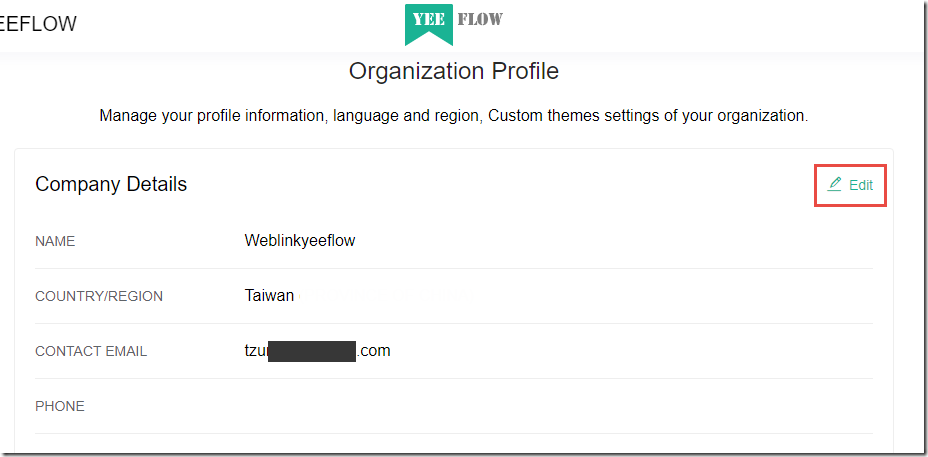Click the PHONE field label

pyautogui.click(x=60, y=407)
